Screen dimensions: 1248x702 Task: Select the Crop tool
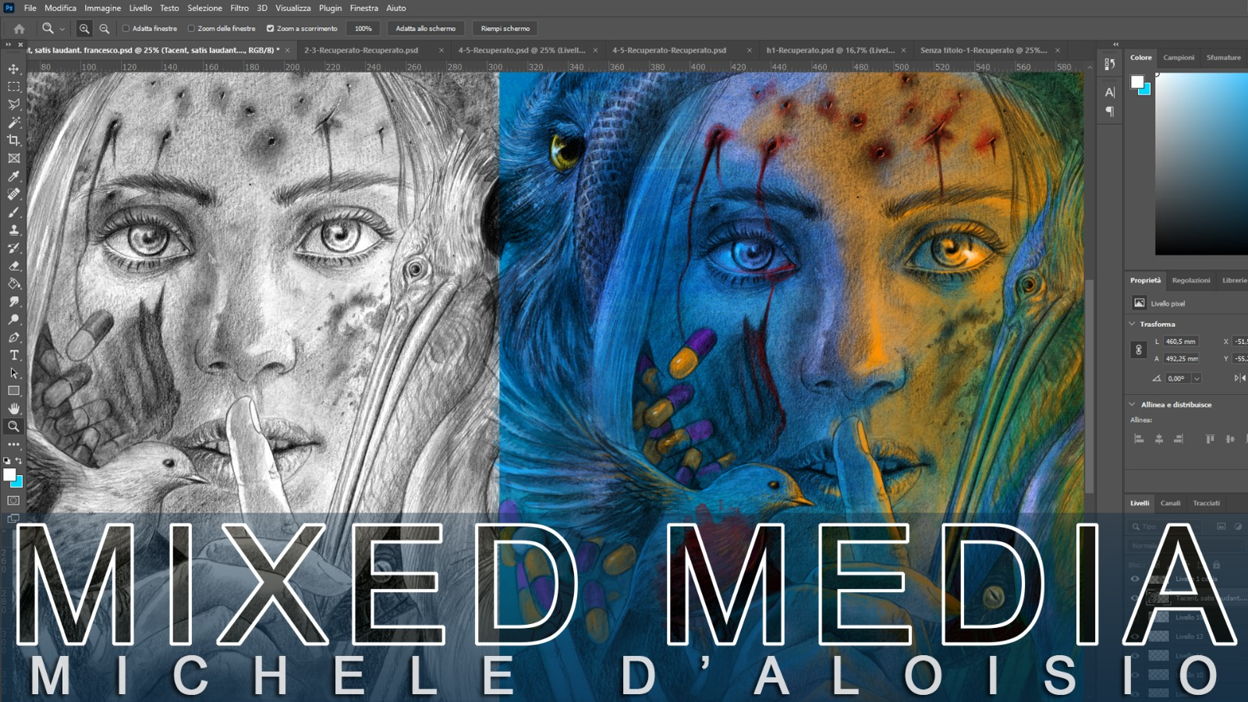pyautogui.click(x=14, y=141)
